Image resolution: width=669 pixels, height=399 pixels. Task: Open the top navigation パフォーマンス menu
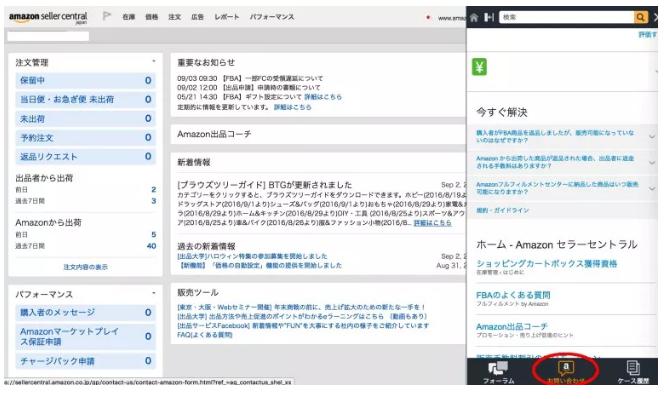[272, 17]
